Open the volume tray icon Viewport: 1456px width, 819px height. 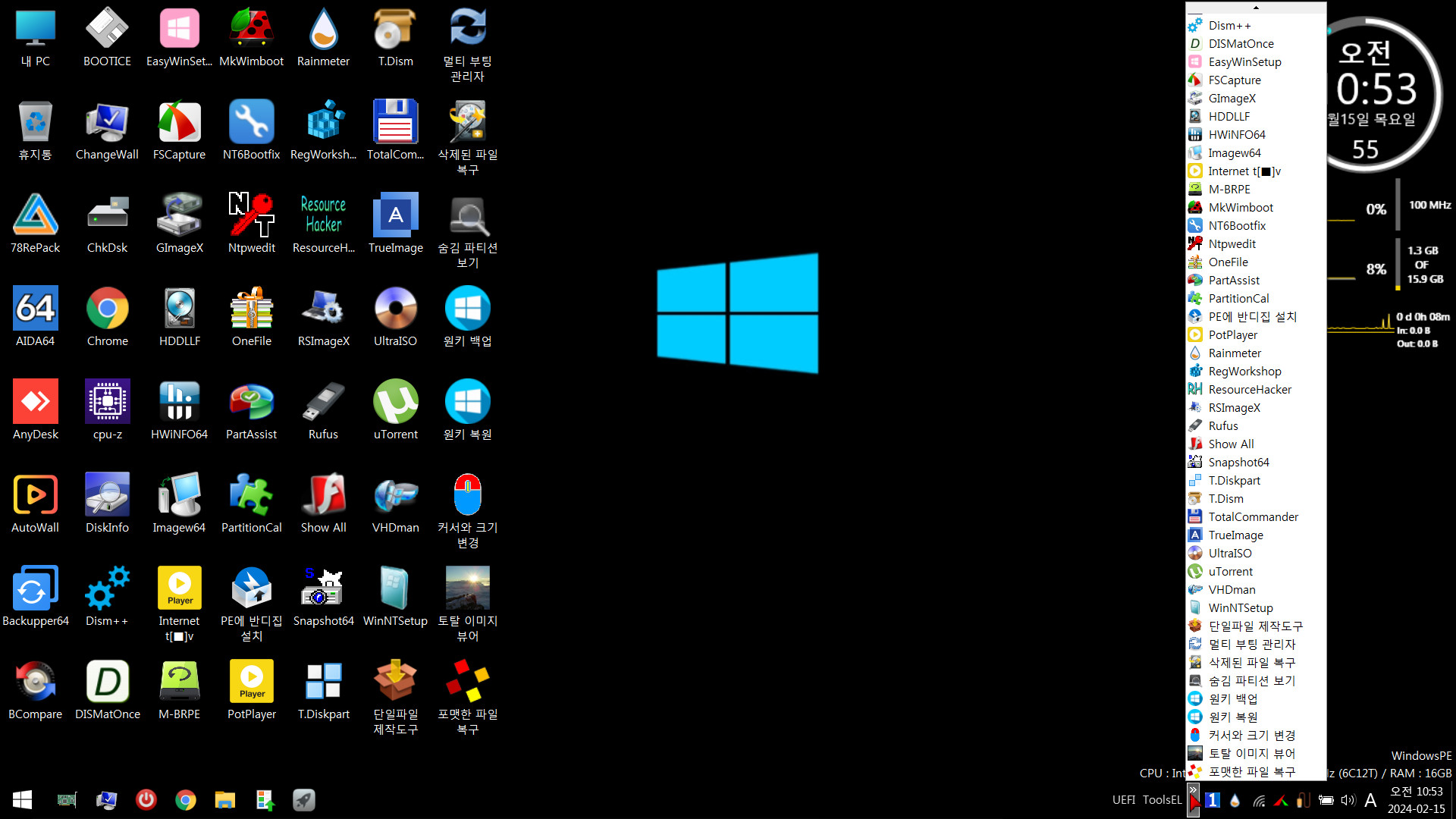1348,800
